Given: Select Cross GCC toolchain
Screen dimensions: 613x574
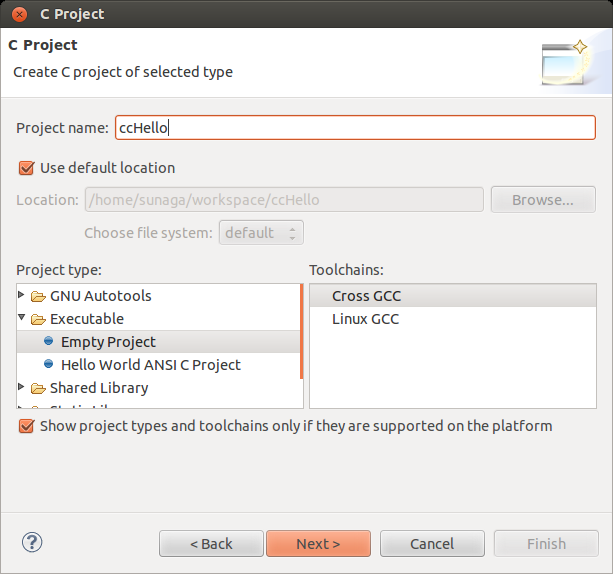Looking at the screenshot, I should 366,296.
